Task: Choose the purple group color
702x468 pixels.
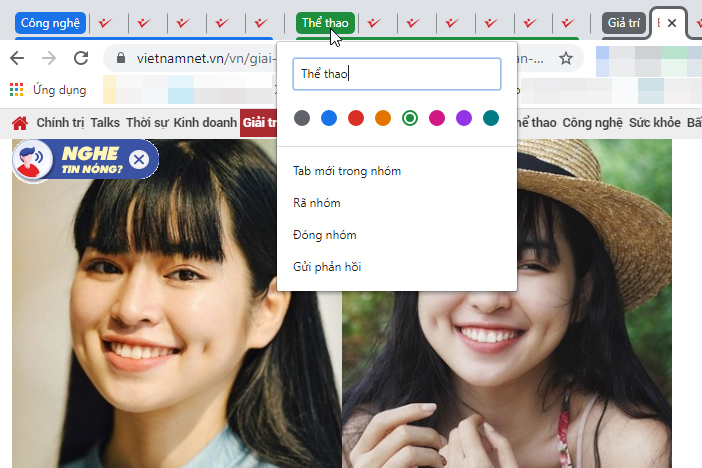Action: point(464,118)
